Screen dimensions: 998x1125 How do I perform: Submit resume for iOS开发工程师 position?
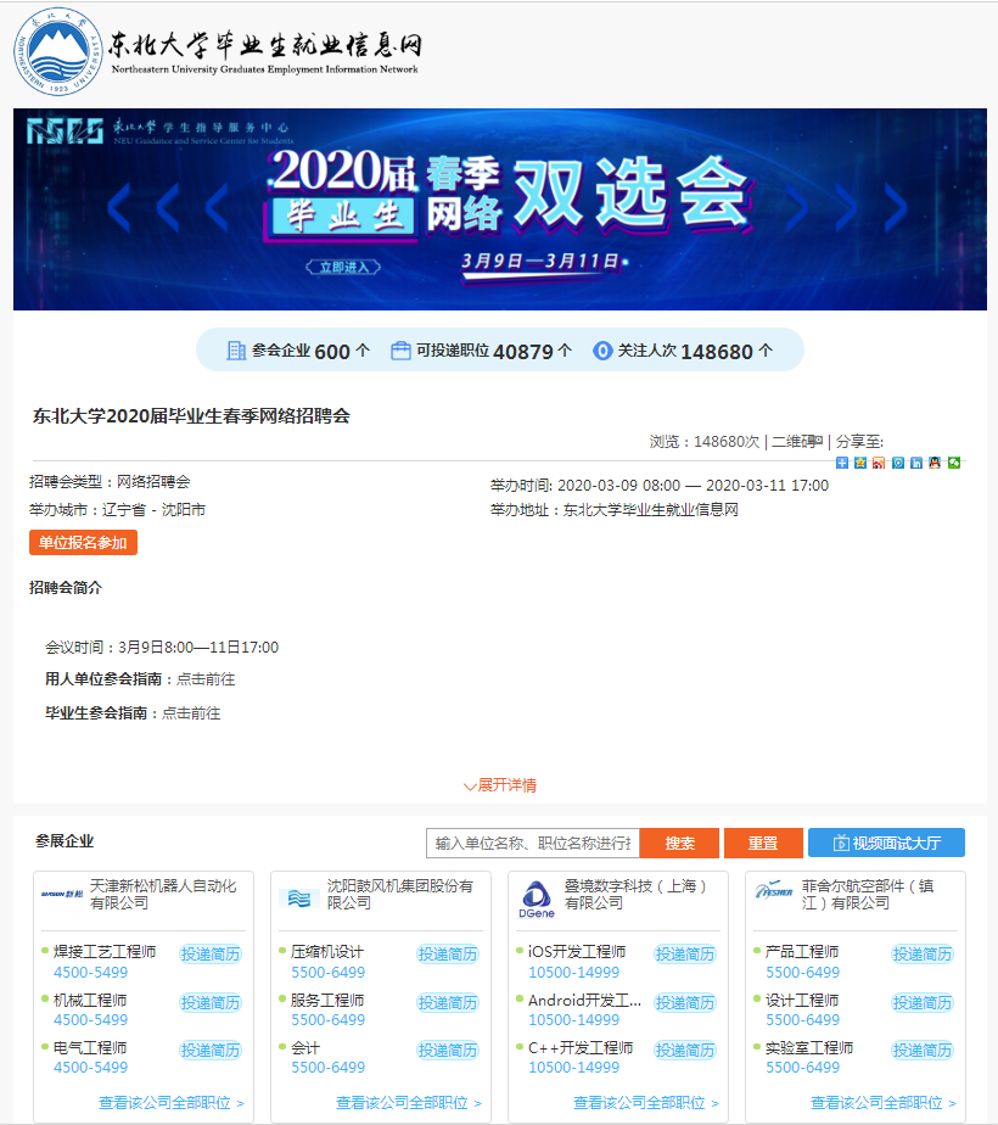pyautogui.click(x=686, y=954)
